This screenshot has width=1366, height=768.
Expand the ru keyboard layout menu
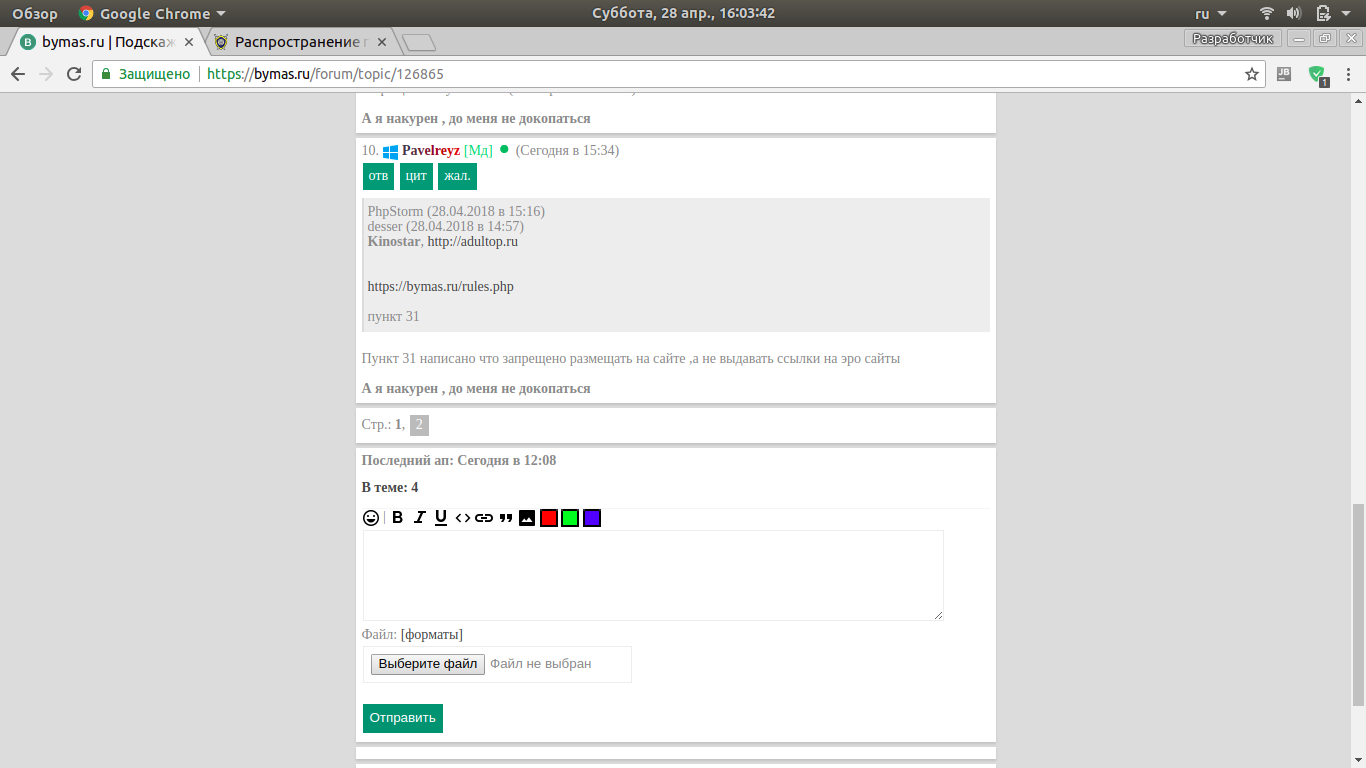coord(1211,14)
